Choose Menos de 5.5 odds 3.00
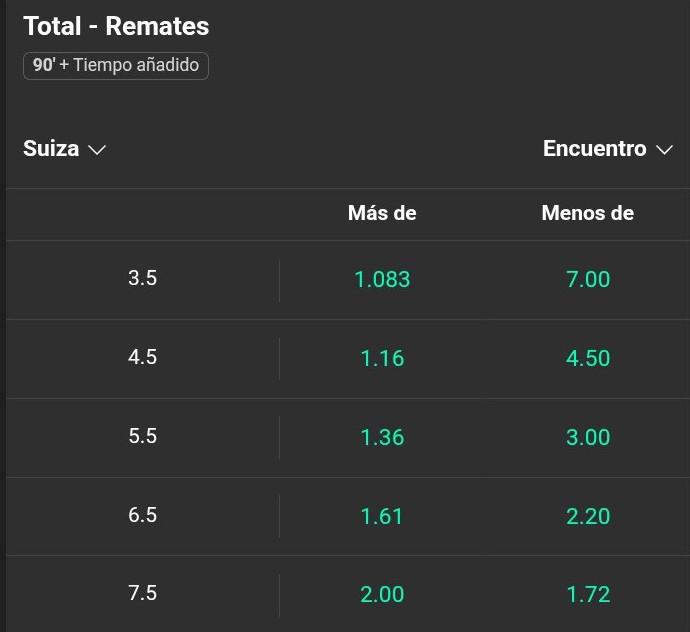690x632 pixels. tap(587, 437)
